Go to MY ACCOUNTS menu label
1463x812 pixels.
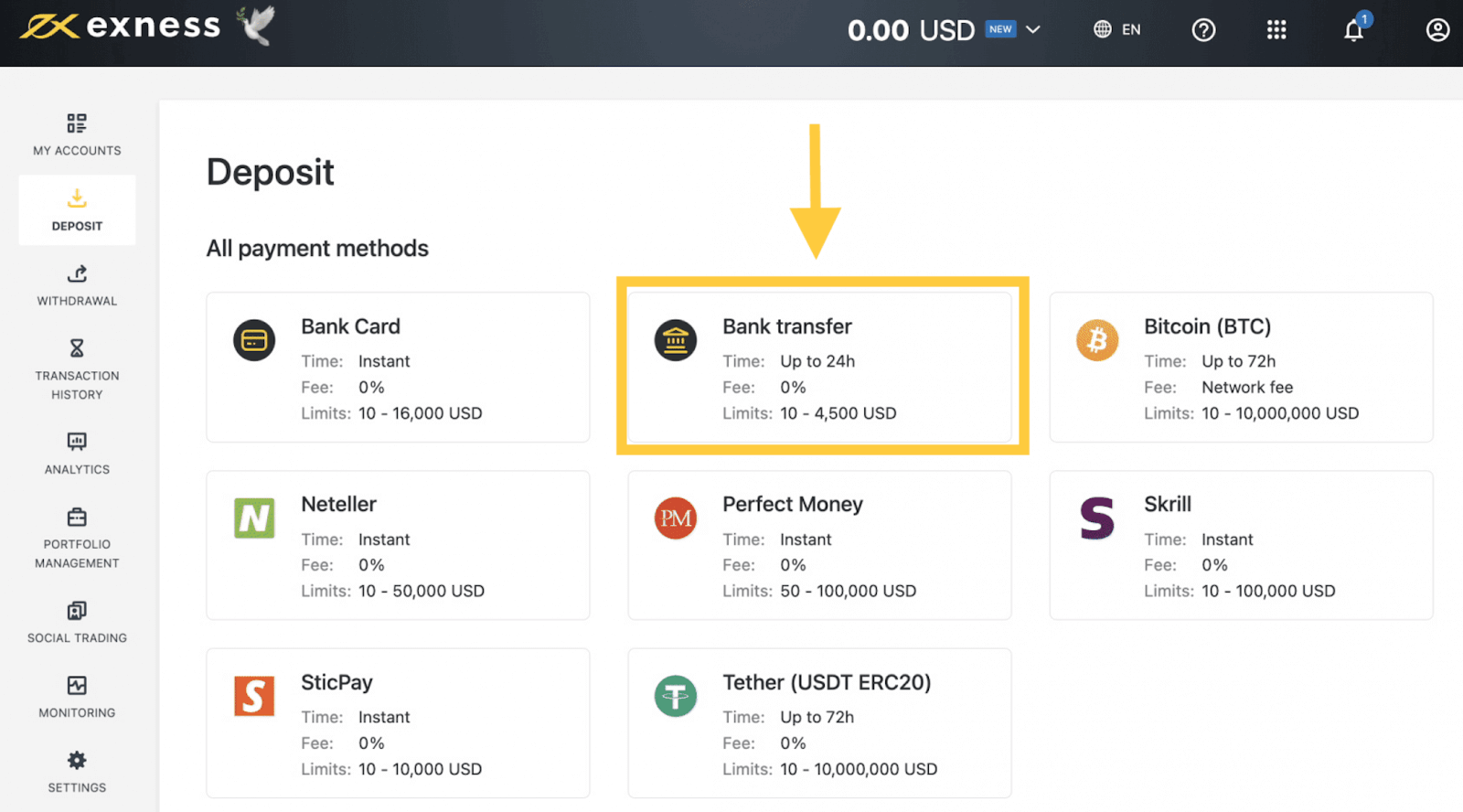(77, 151)
